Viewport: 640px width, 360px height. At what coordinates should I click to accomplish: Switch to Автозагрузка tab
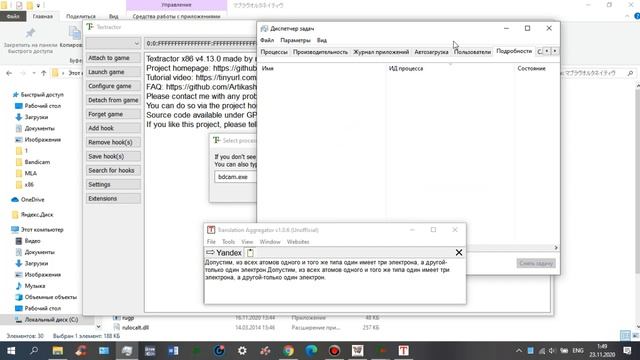431,52
